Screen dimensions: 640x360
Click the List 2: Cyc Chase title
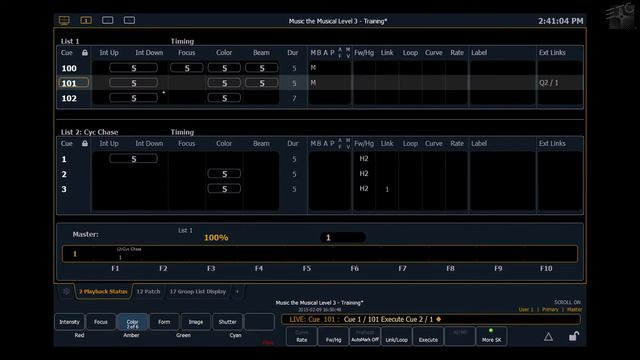89,132
